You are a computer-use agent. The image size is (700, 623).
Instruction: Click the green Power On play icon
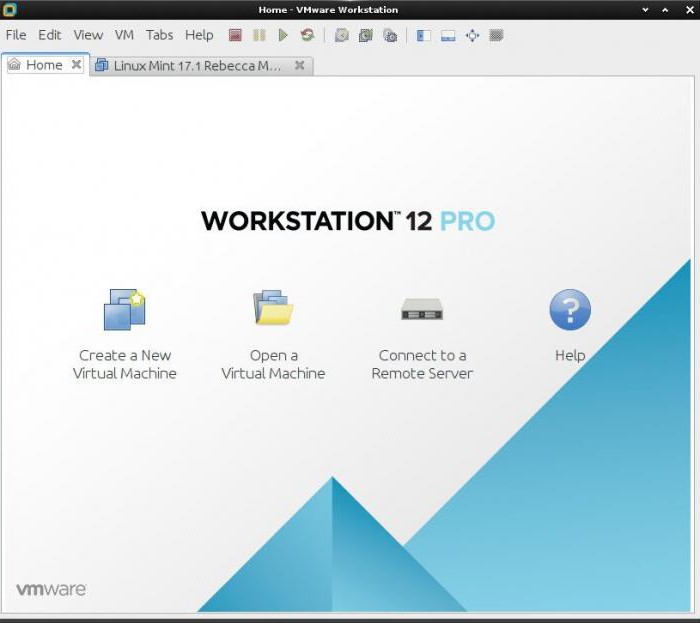point(283,35)
